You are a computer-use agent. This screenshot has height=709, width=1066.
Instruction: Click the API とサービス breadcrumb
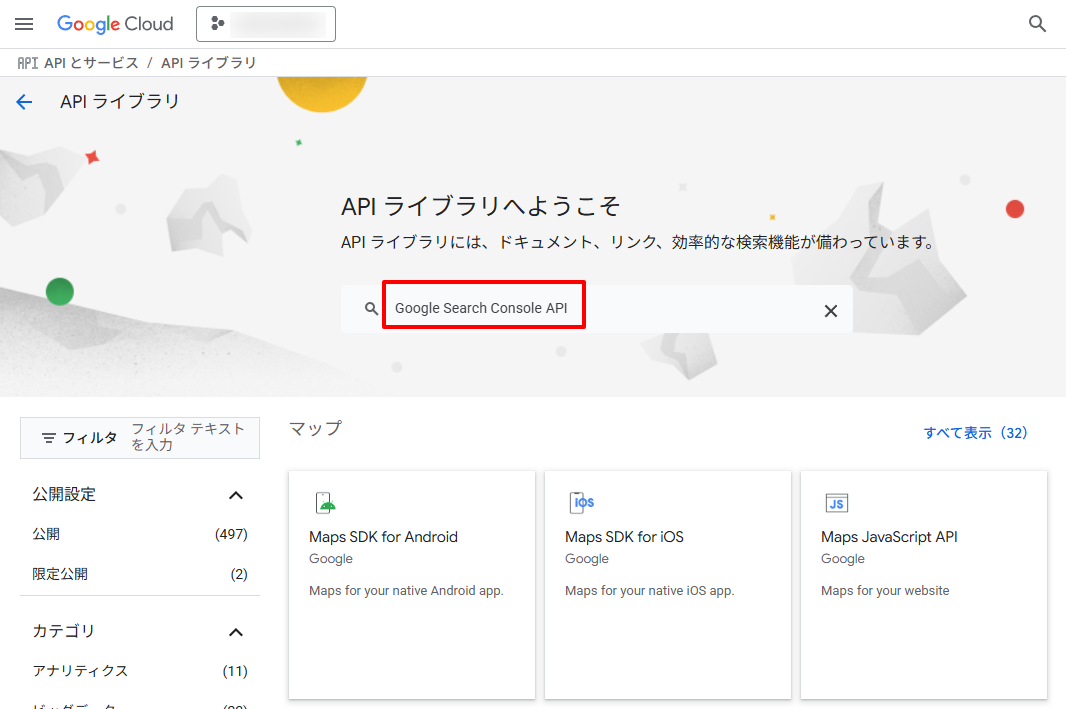pos(90,63)
